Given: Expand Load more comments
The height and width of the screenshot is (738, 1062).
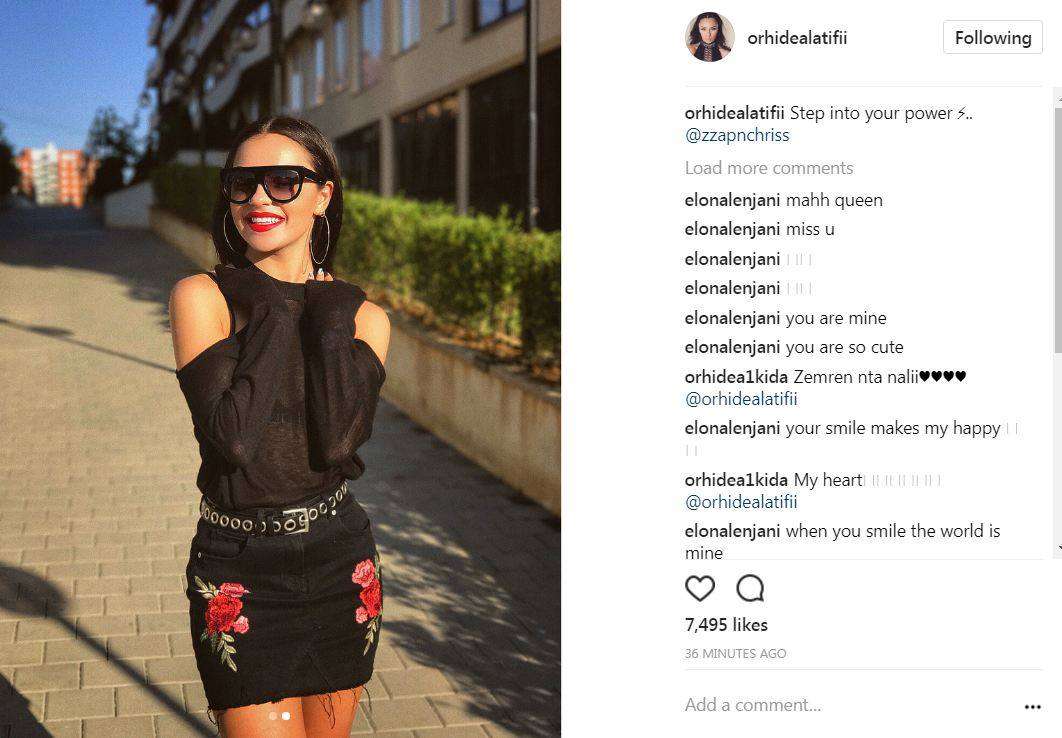Looking at the screenshot, I should [769, 168].
